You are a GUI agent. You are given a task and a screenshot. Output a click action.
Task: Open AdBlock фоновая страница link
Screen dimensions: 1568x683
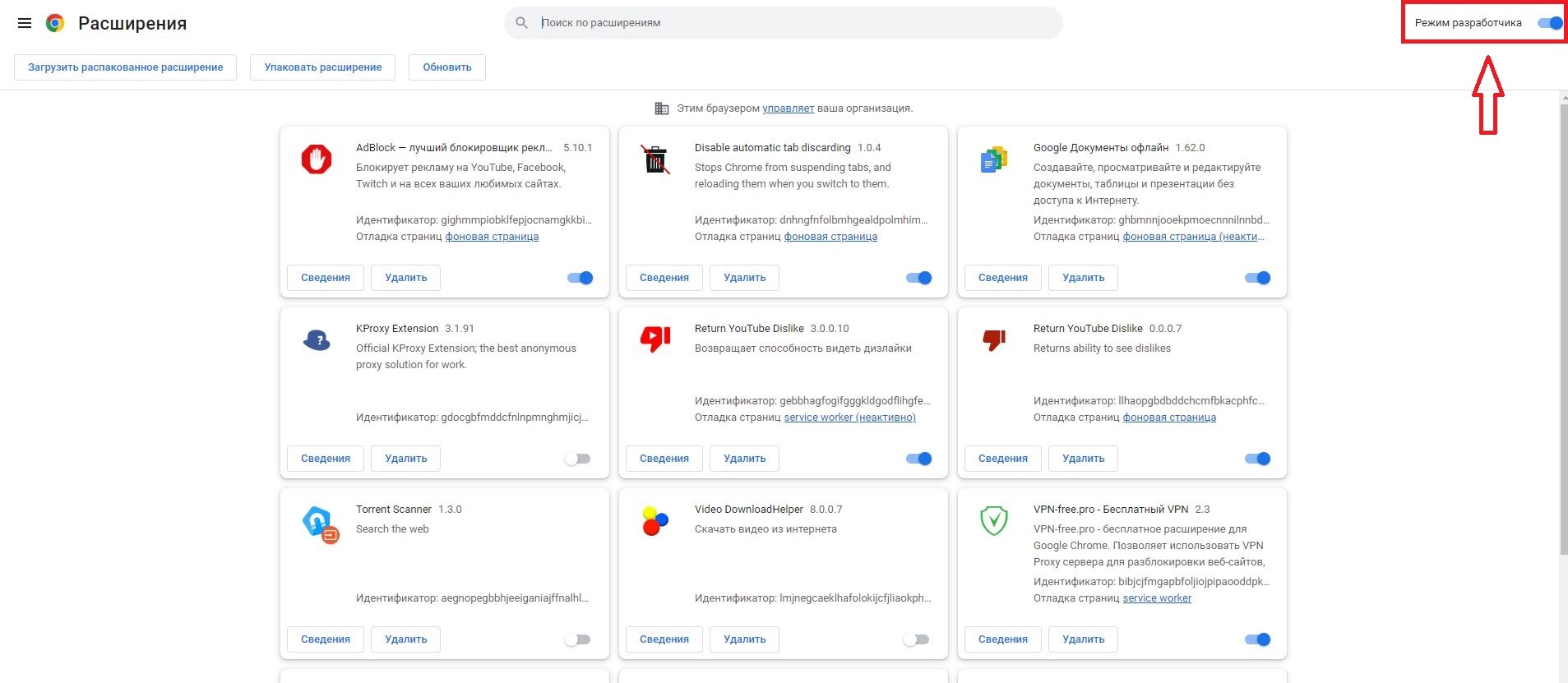click(492, 237)
